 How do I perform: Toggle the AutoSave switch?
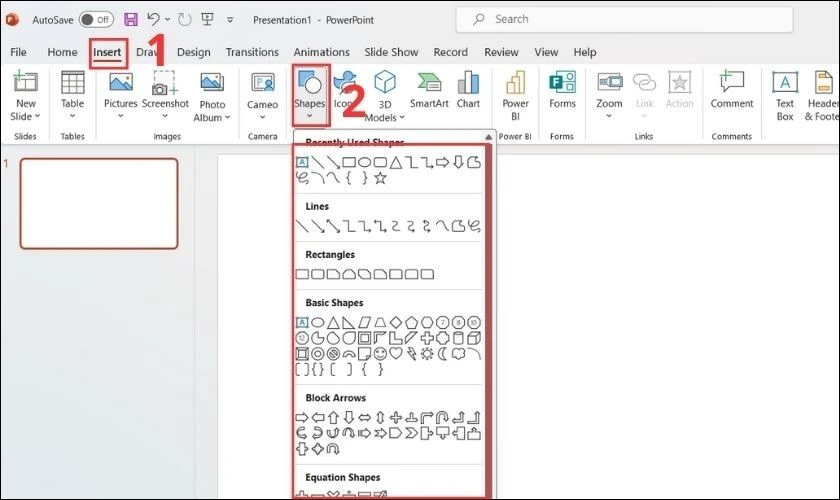(96, 20)
